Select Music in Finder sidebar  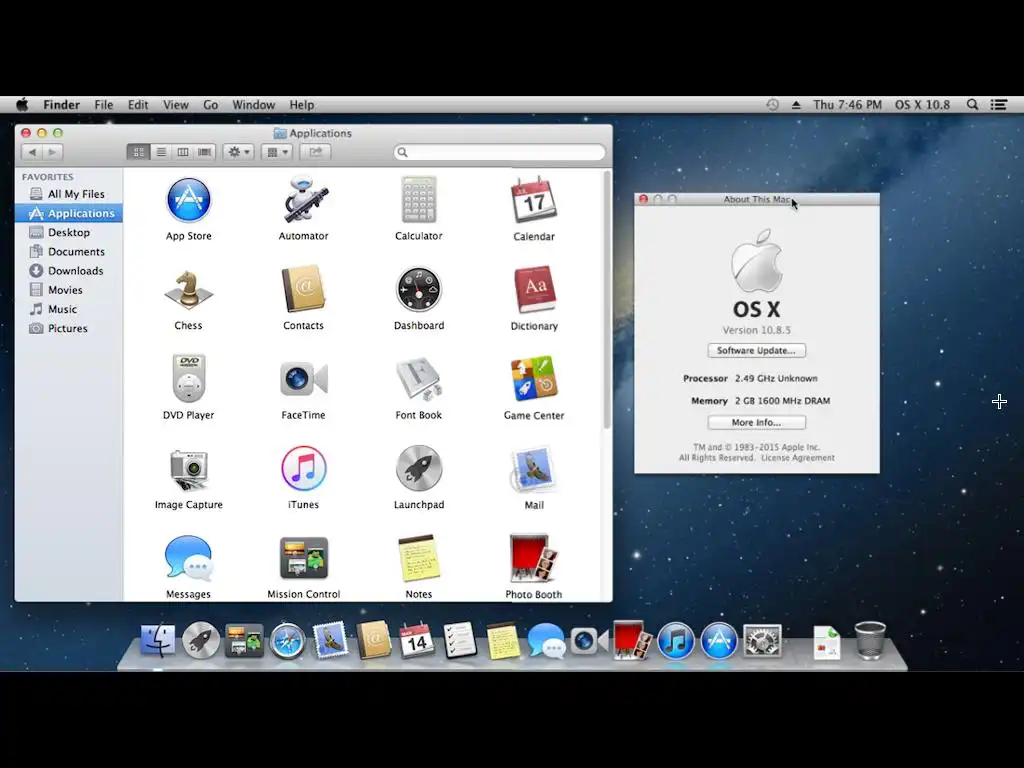click(68, 309)
